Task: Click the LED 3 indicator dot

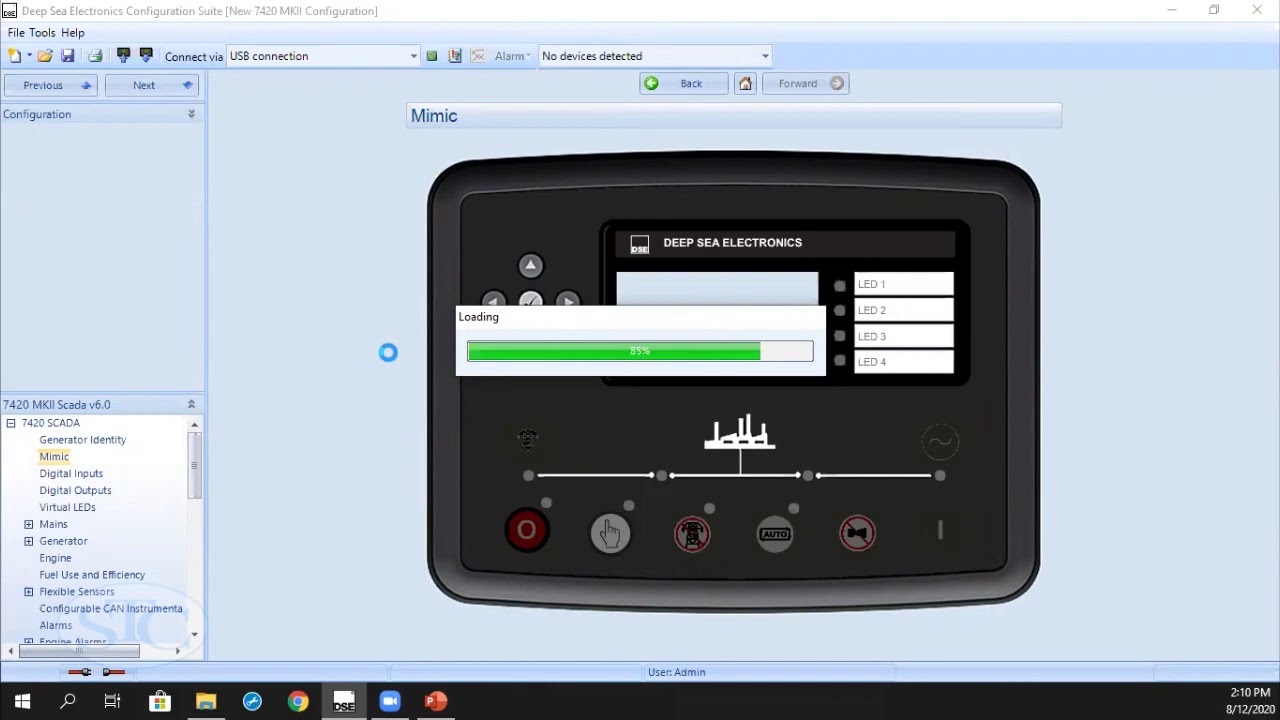Action: click(x=840, y=336)
